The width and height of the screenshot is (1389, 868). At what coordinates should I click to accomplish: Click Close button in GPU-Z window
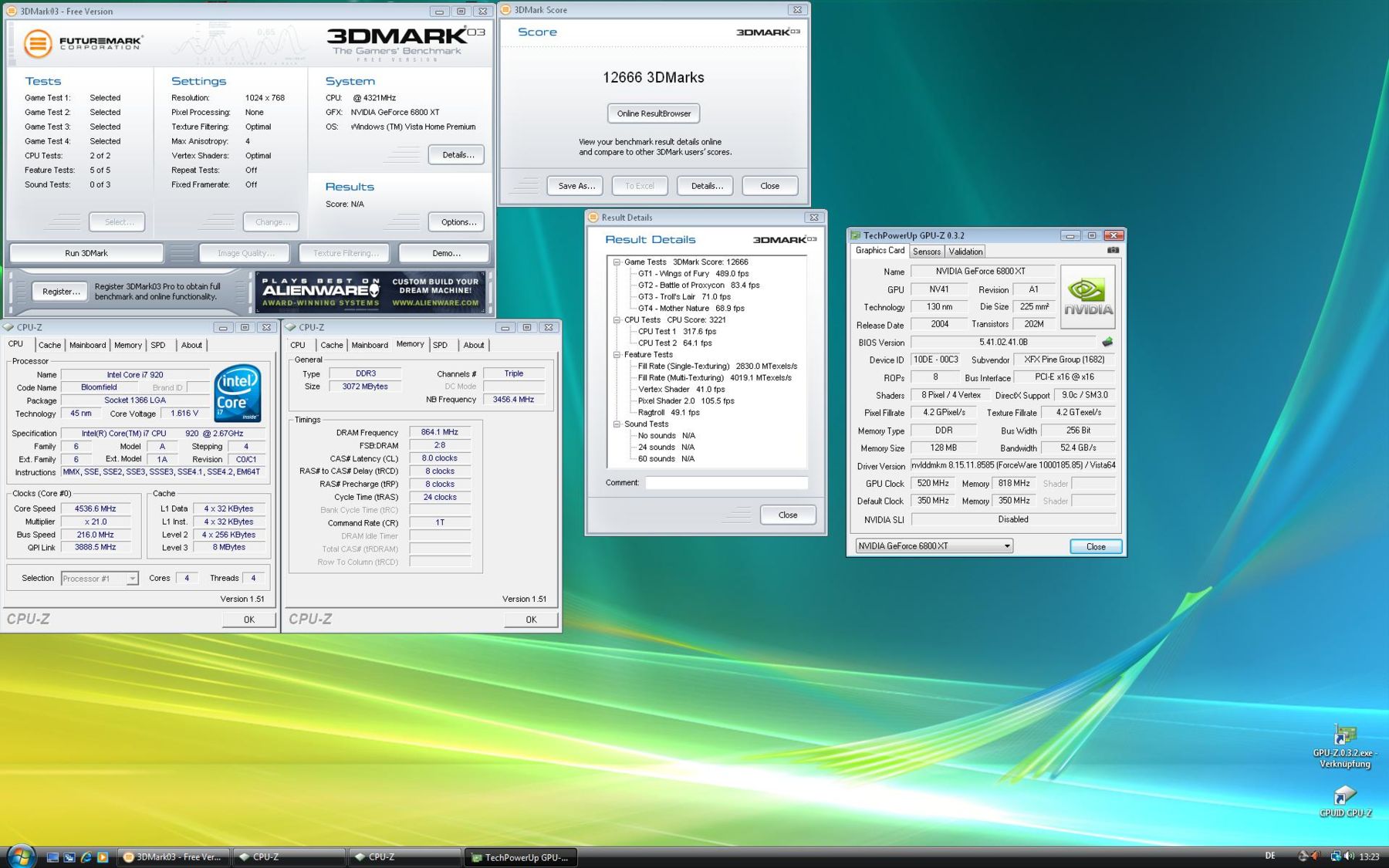(x=1096, y=546)
